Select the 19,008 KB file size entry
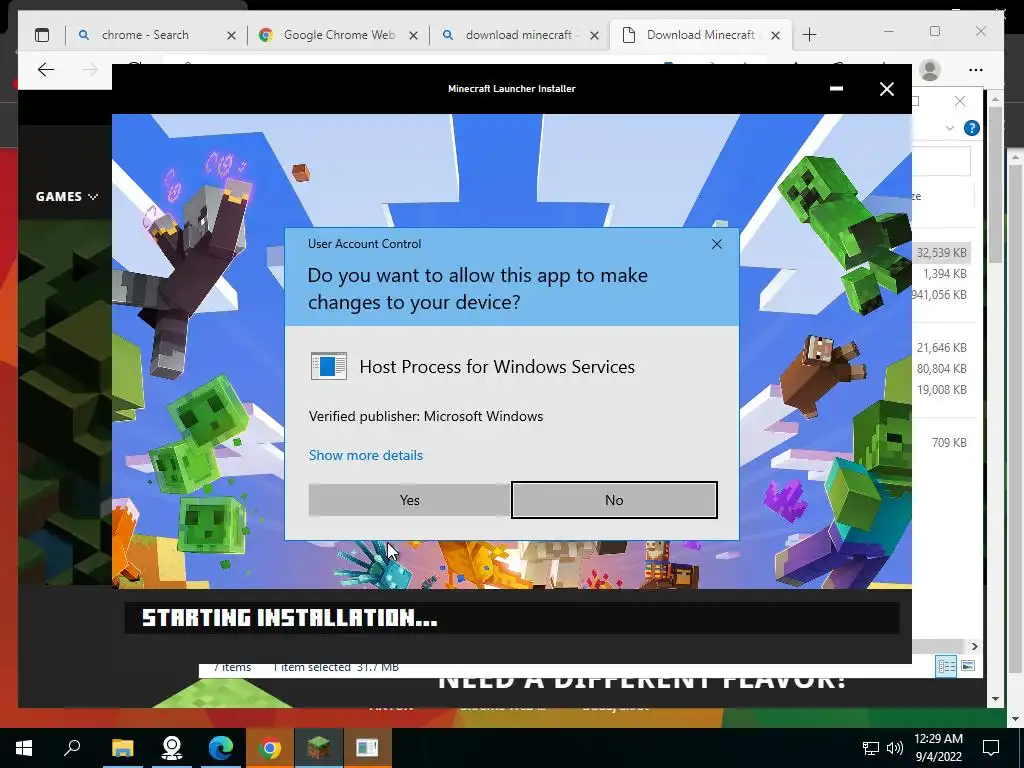Viewport: 1024px width, 768px height. (x=942, y=389)
